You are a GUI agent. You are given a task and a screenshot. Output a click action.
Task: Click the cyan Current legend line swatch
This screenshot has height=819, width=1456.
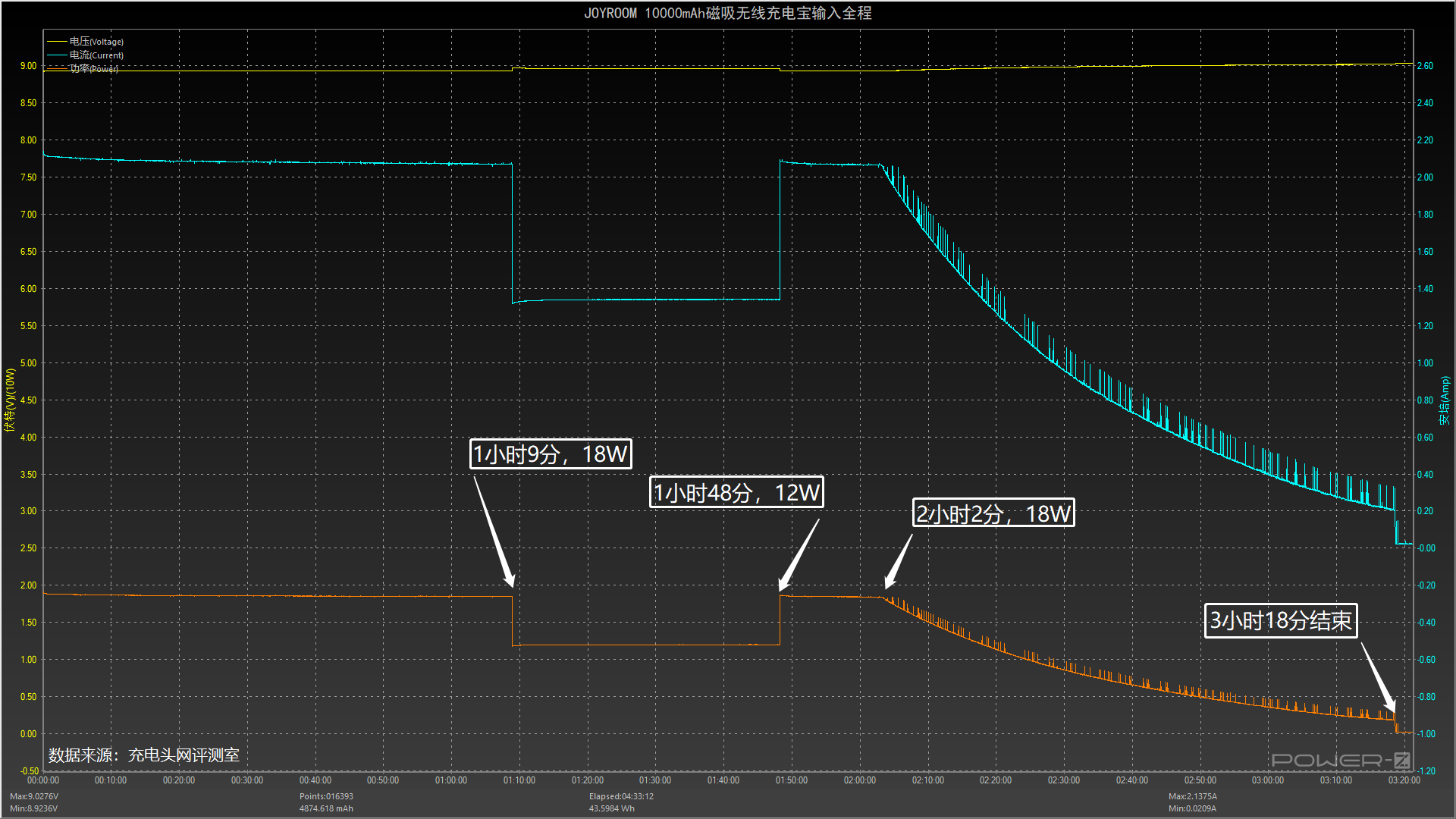(x=57, y=55)
